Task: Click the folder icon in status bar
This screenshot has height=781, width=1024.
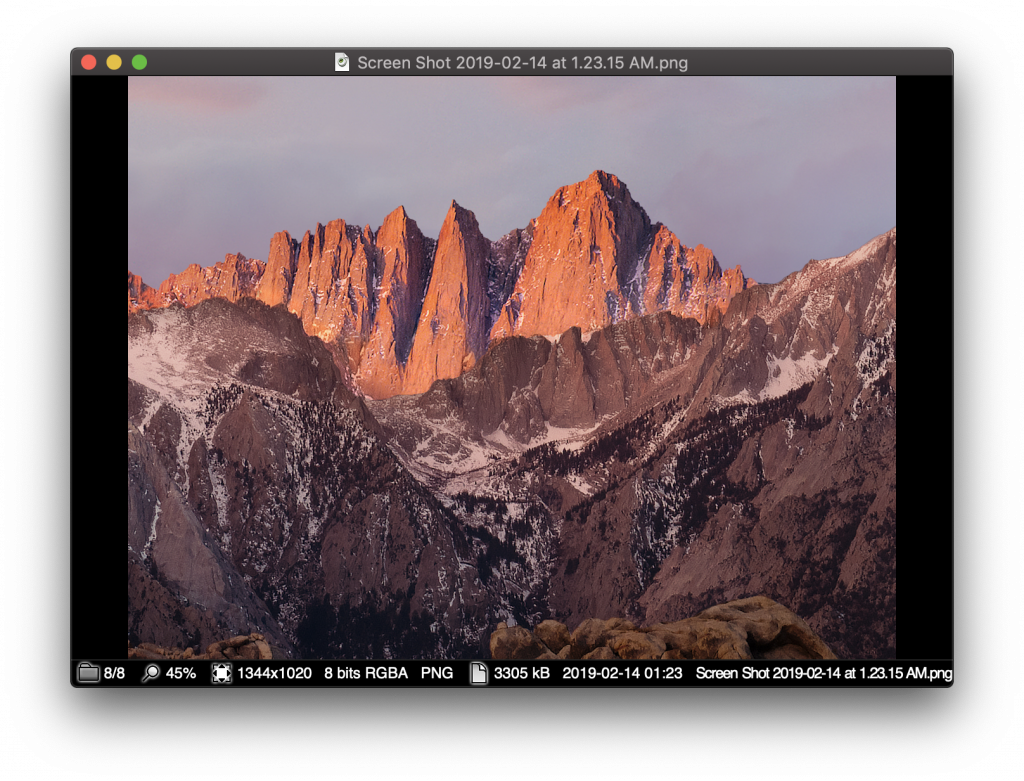Action: point(88,673)
